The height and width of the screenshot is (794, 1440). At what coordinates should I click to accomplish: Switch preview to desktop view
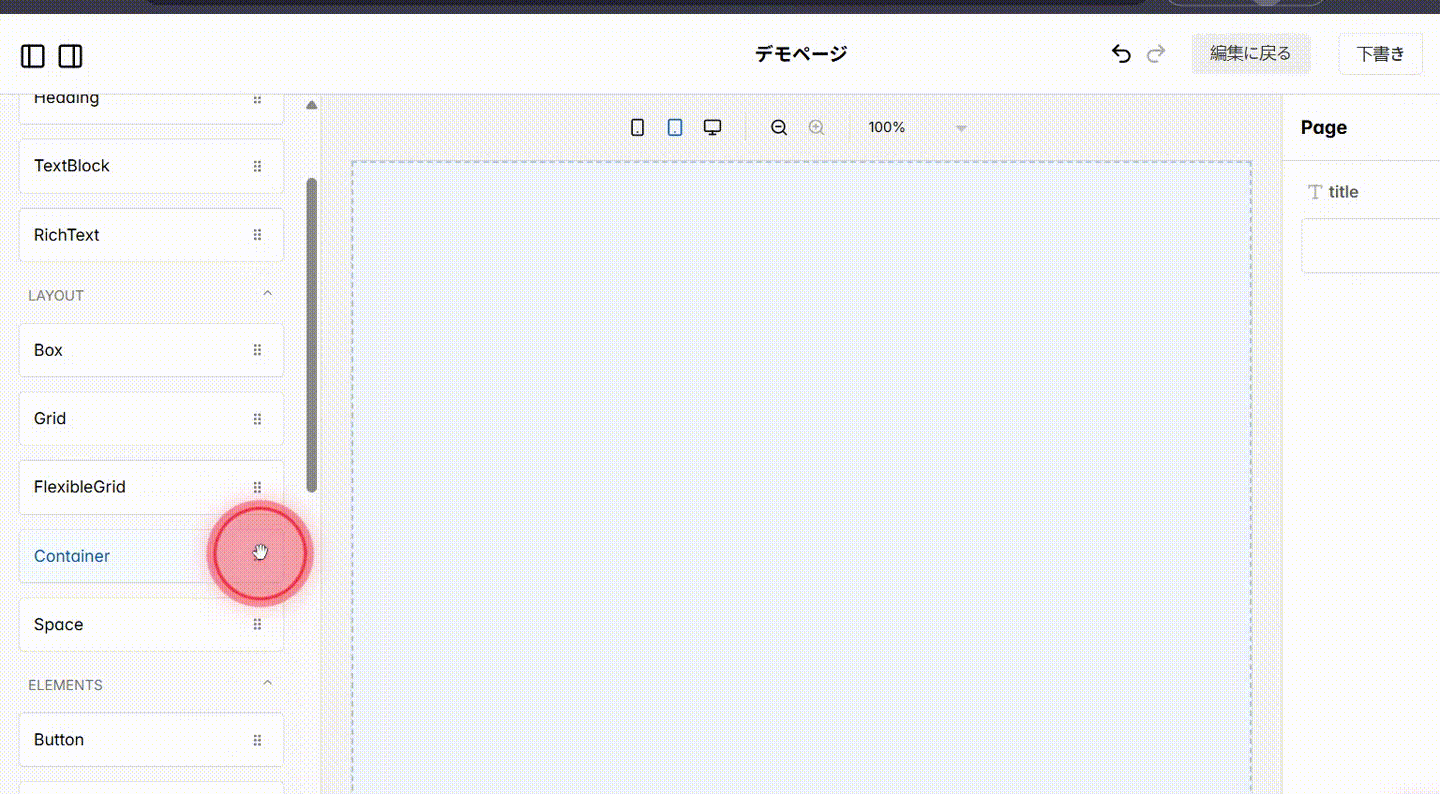click(712, 127)
